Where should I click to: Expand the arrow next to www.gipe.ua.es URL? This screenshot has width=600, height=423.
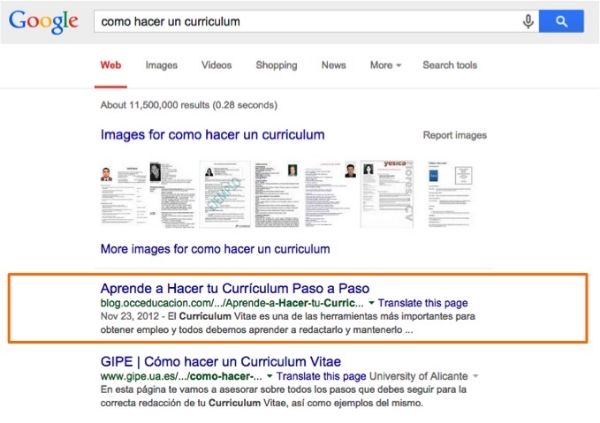[269, 376]
